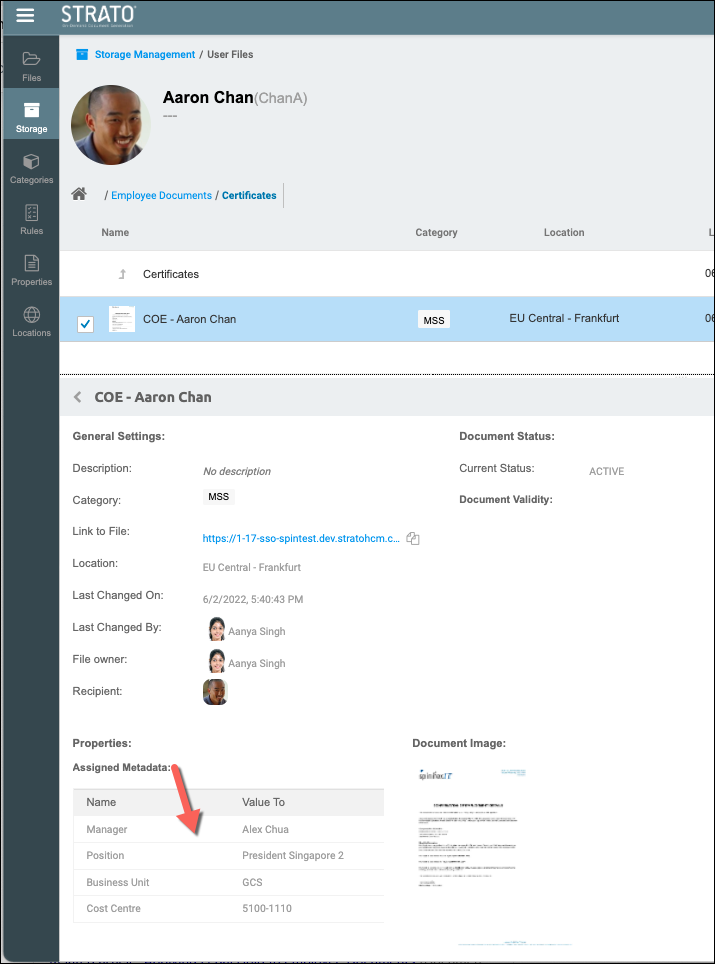
Task: Open the hamburger menu icon
Action: tap(25, 15)
